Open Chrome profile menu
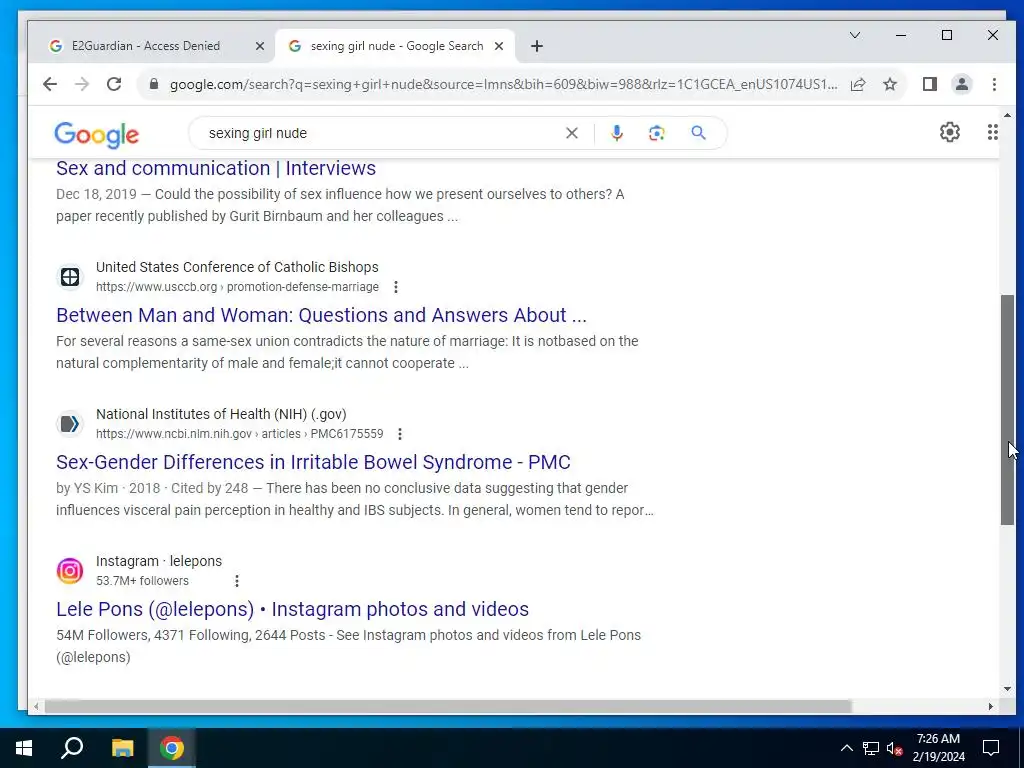The image size is (1024, 768). (x=962, y=84)
